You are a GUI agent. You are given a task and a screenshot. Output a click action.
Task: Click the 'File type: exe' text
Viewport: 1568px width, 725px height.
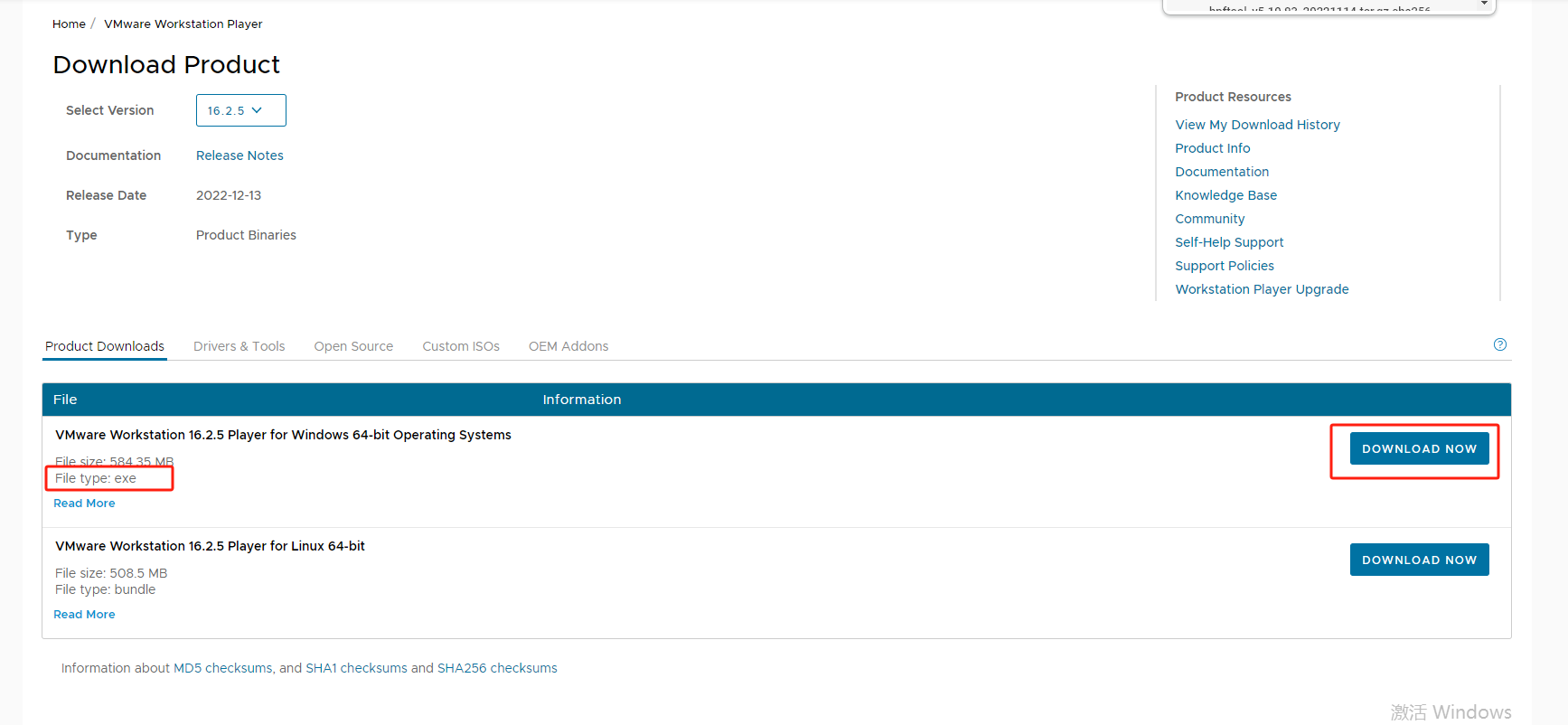[x=96, y=478]
